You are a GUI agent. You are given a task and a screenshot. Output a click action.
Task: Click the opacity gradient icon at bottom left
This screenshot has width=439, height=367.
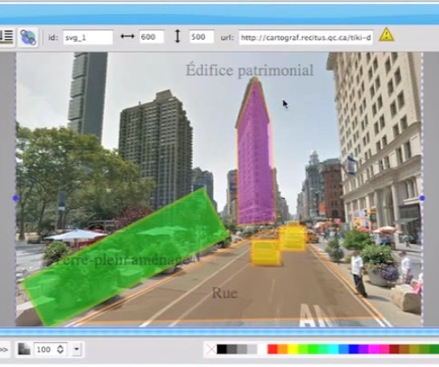point(24,349)
